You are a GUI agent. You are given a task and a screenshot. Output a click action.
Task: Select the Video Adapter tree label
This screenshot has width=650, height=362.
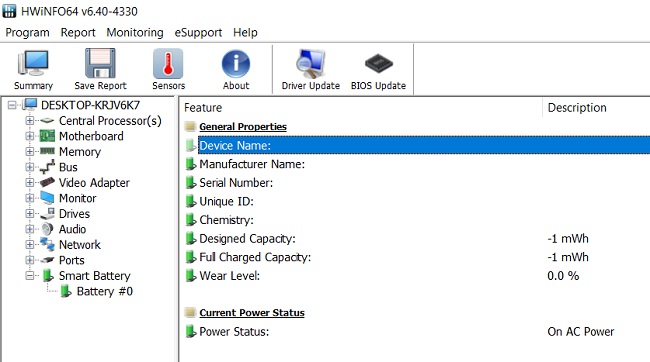[94, 182]
